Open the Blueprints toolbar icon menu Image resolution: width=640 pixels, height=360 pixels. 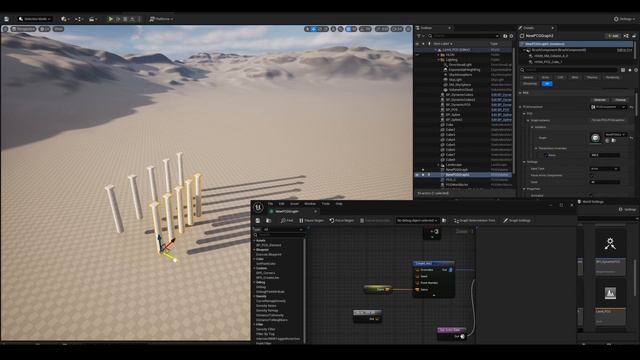pyautogui.click(x=78, y=19)
